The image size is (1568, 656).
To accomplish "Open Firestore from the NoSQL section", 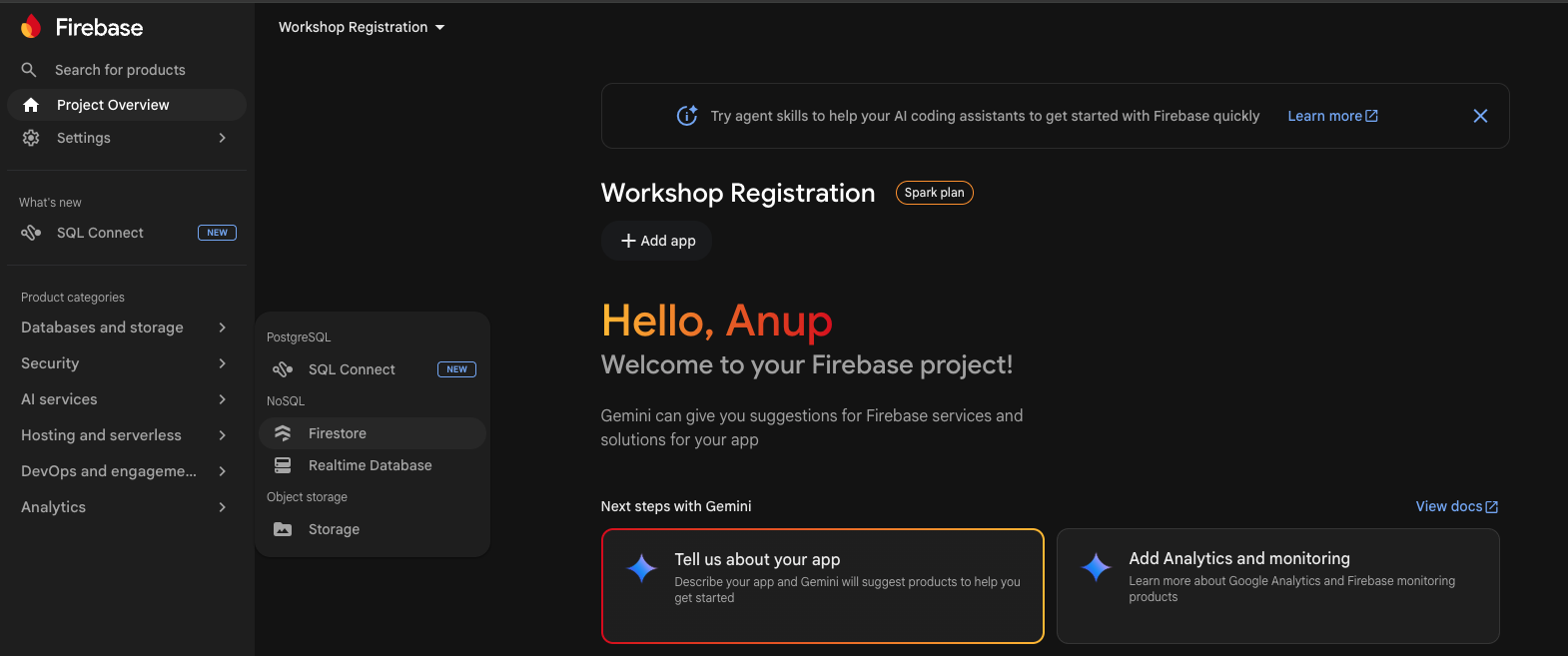I will [x=373, y=433].
